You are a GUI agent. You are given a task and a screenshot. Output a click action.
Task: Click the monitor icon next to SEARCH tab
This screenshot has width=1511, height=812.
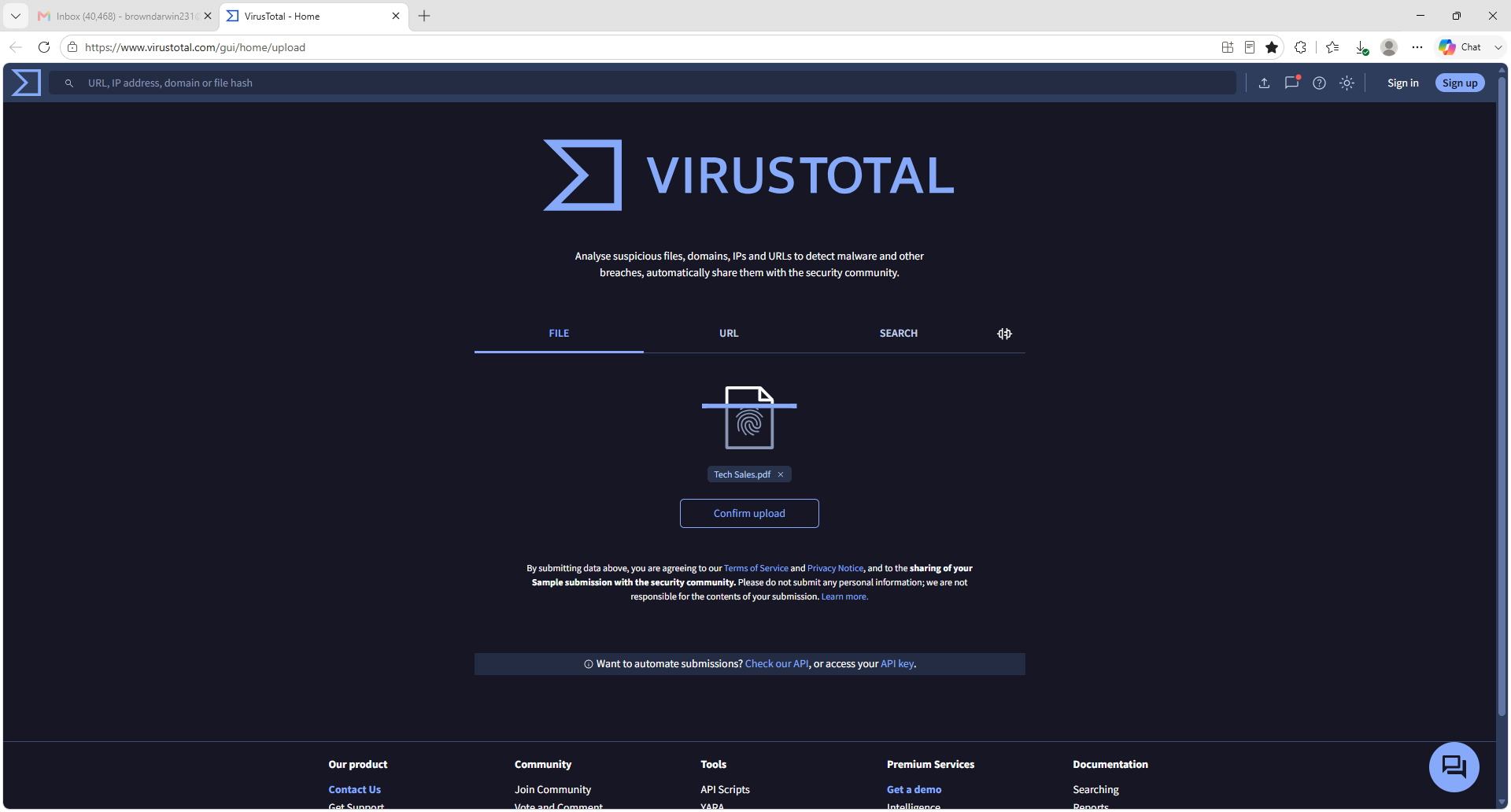pyautogui.click(x=1004, y=334)
